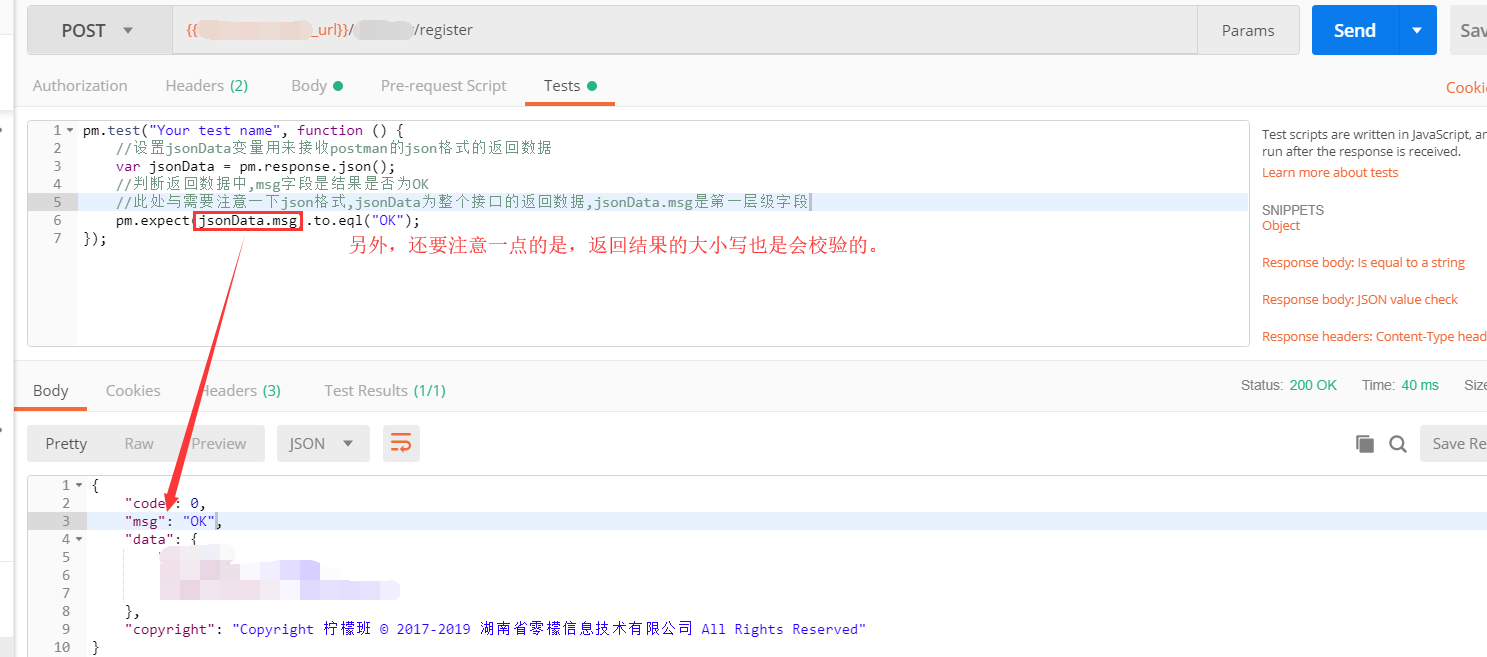Open the JSON format dropdown
The height and width of the screenshot is (657, 1487).
(322, 444)
